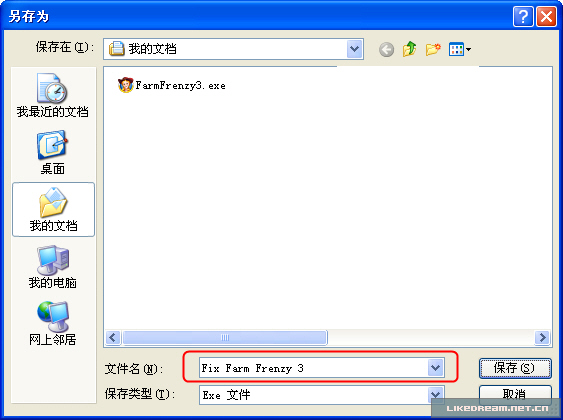Select 我的文档 (My Documents) in sidebar

(53, 210)
